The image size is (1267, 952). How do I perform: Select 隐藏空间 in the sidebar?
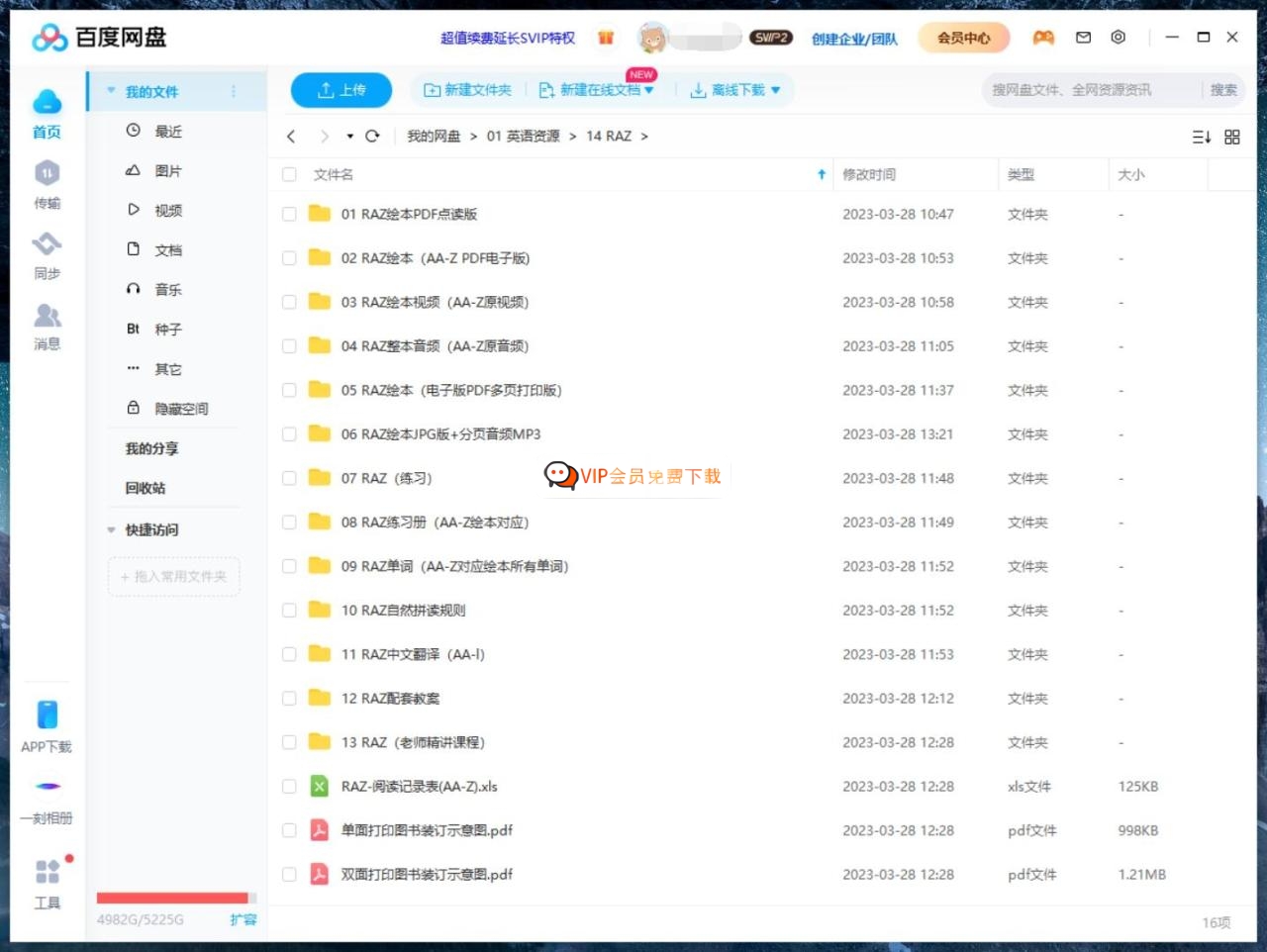coord(181,408)
